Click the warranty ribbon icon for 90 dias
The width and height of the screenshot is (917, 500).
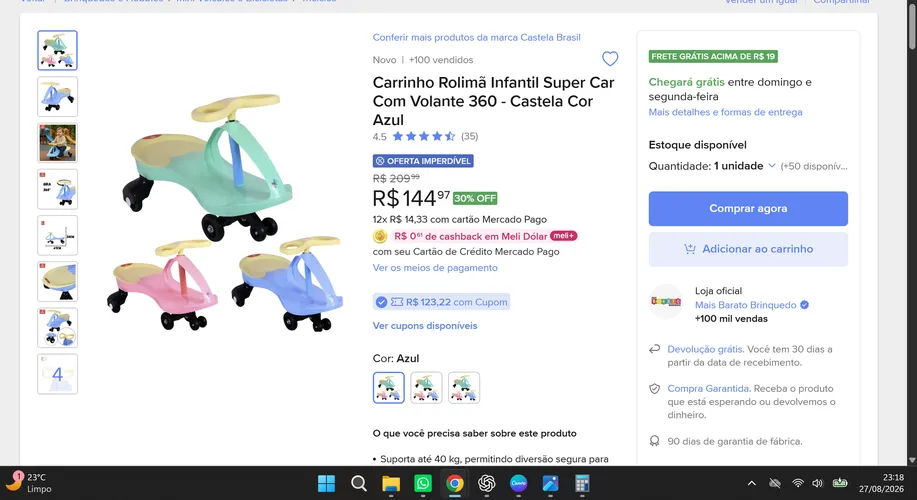[x=654, y=441]
